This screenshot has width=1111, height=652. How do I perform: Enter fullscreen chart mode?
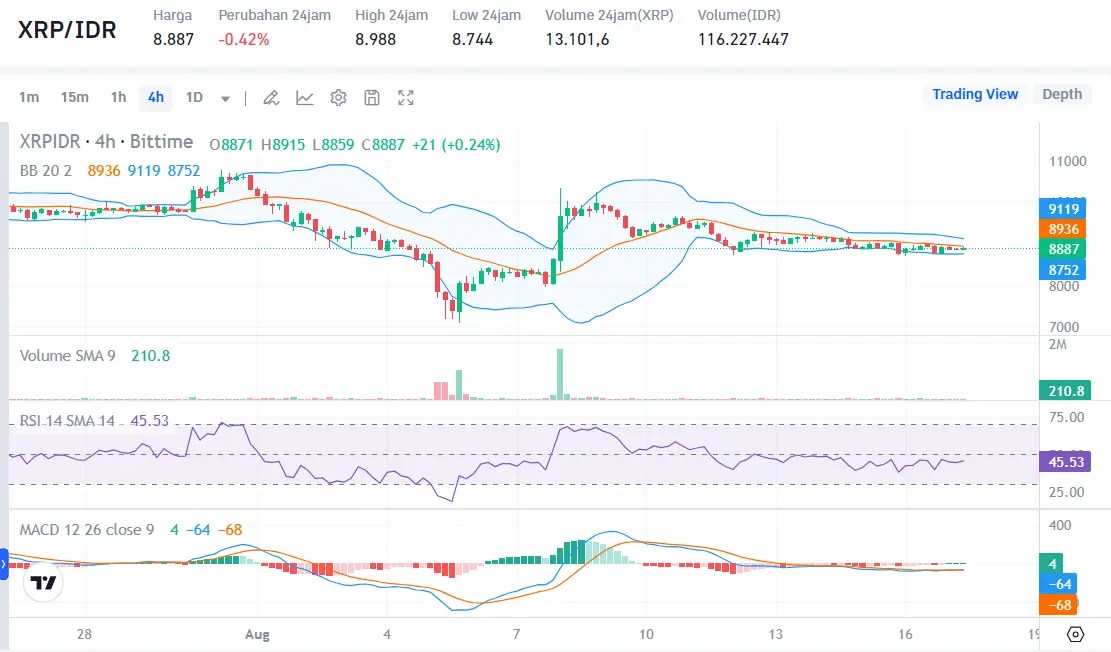click(x=405, y=97)
